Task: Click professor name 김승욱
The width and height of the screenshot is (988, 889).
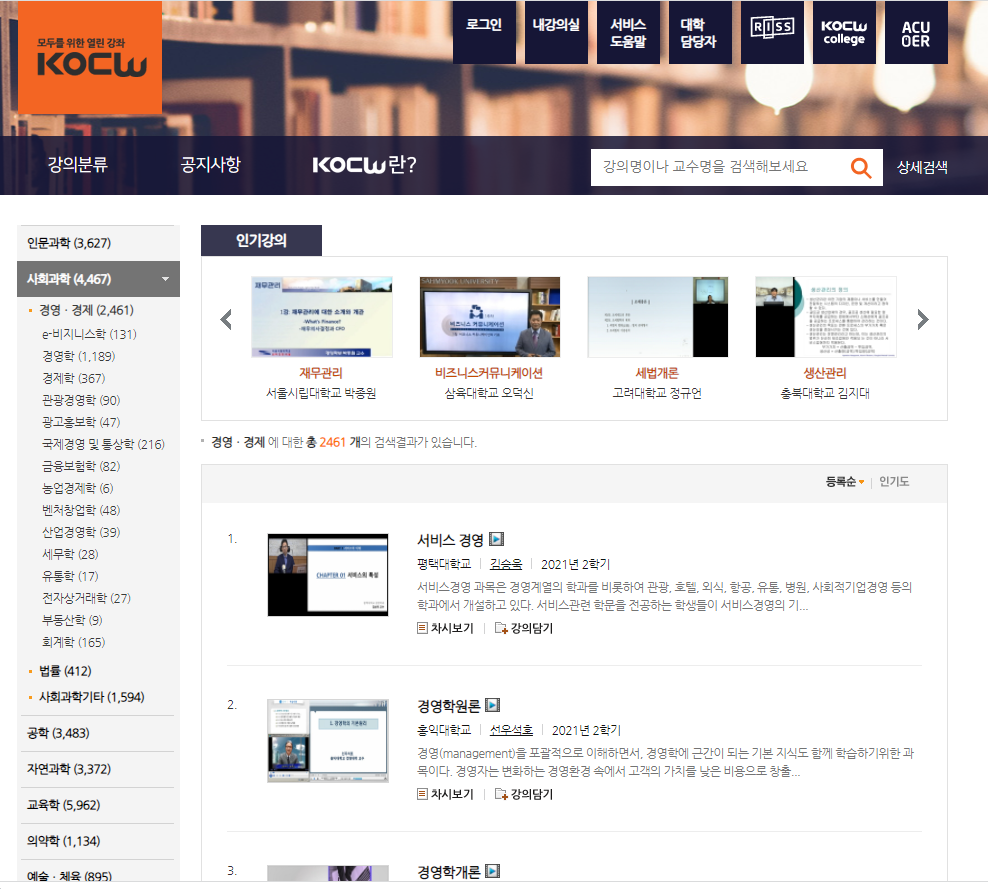Action: [x=506, y=564]
